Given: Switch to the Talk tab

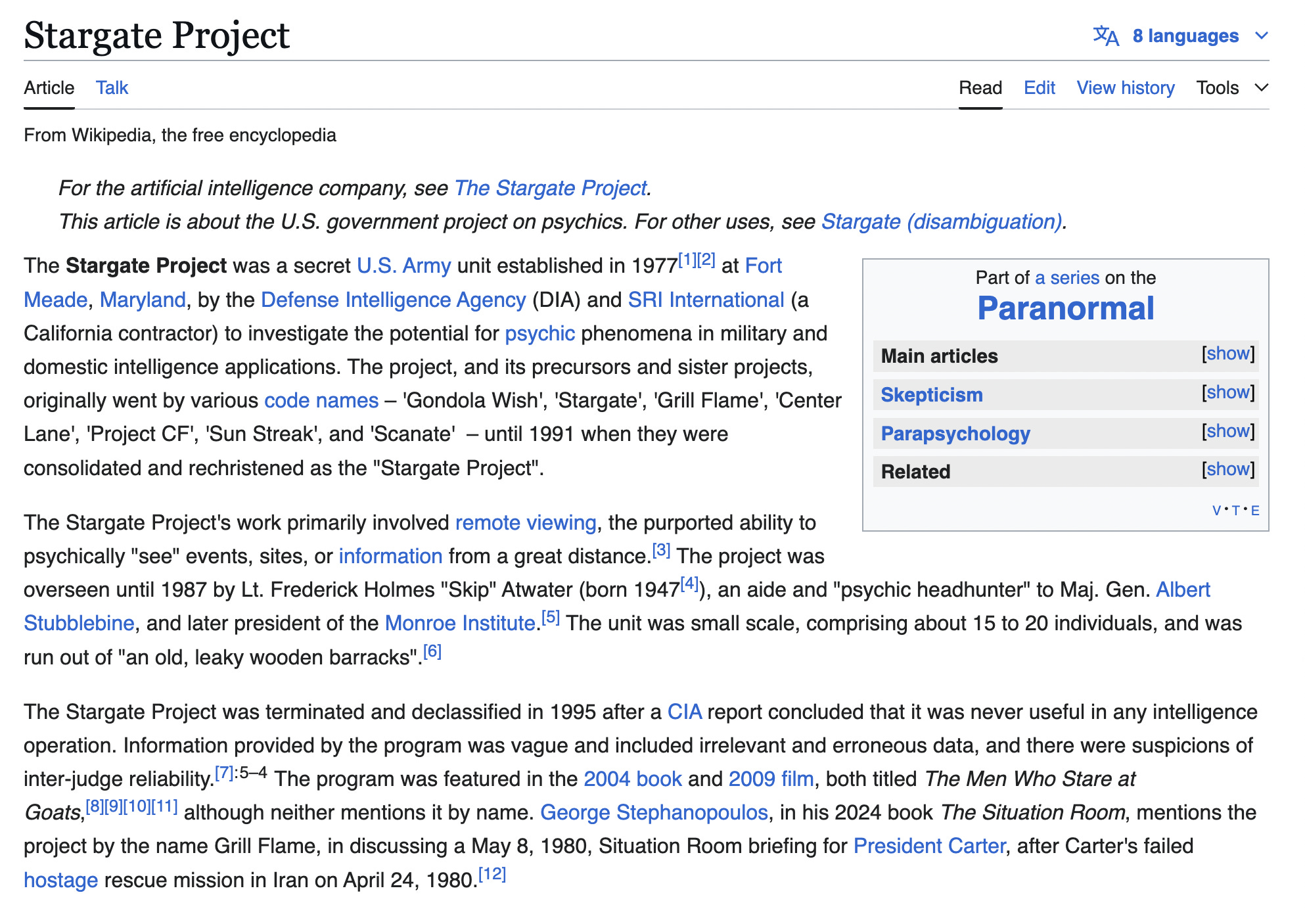Looking at the screenshot, I should tap(112, 88).
